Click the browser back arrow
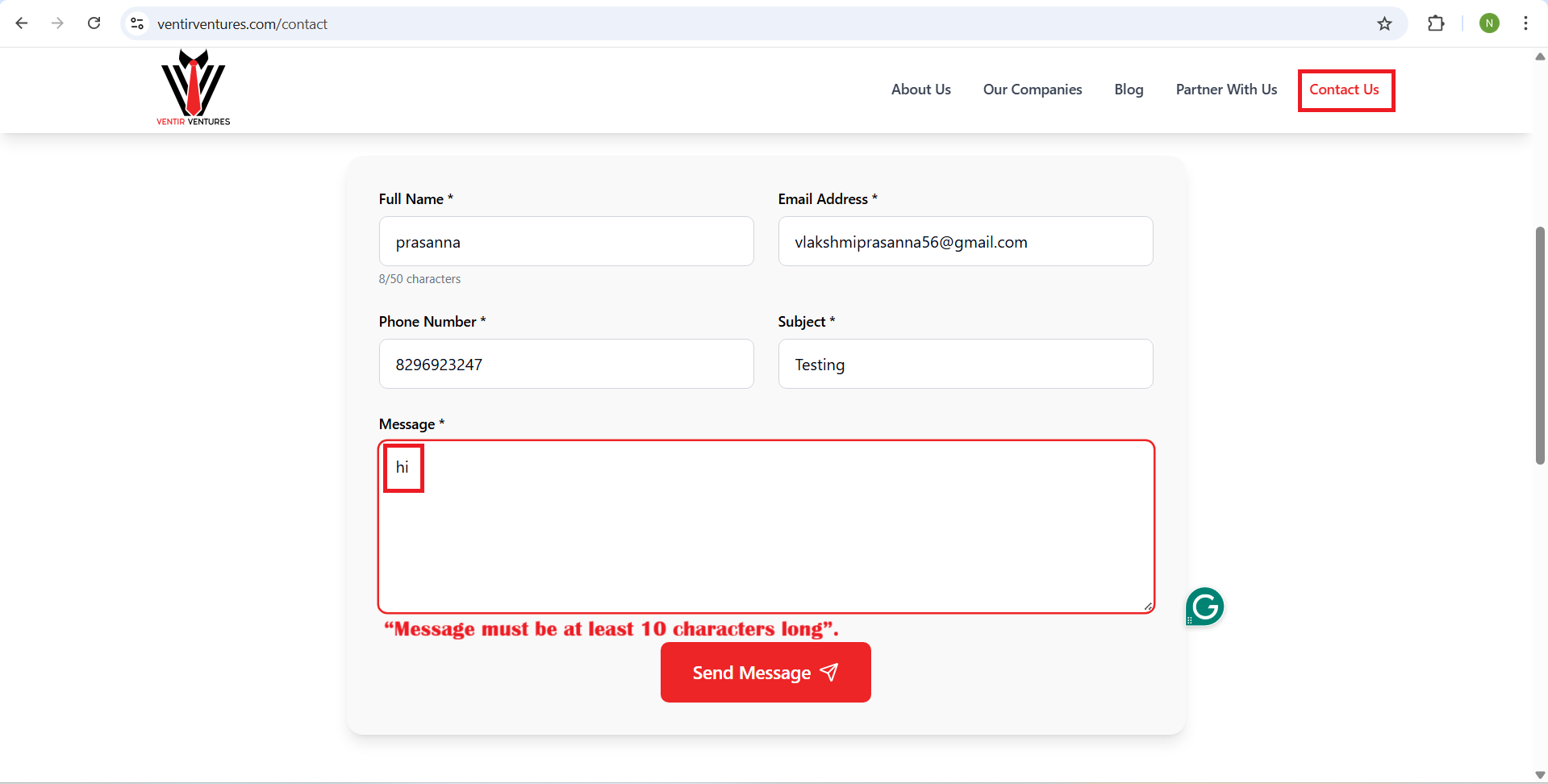 (22, 23)
